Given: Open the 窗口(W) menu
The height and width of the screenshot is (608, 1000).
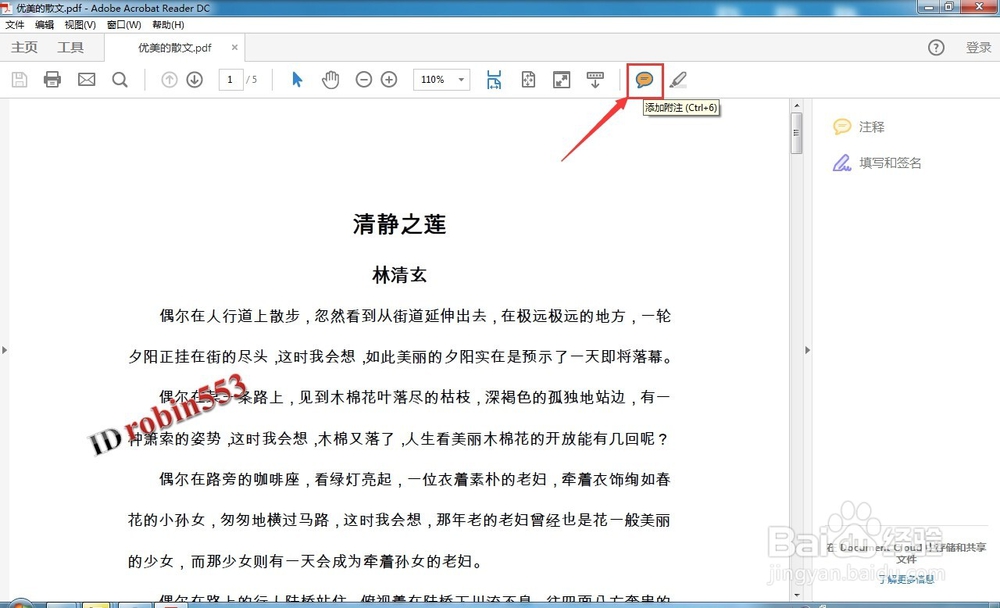Looking at the screenshot, I should coord(124,25).
